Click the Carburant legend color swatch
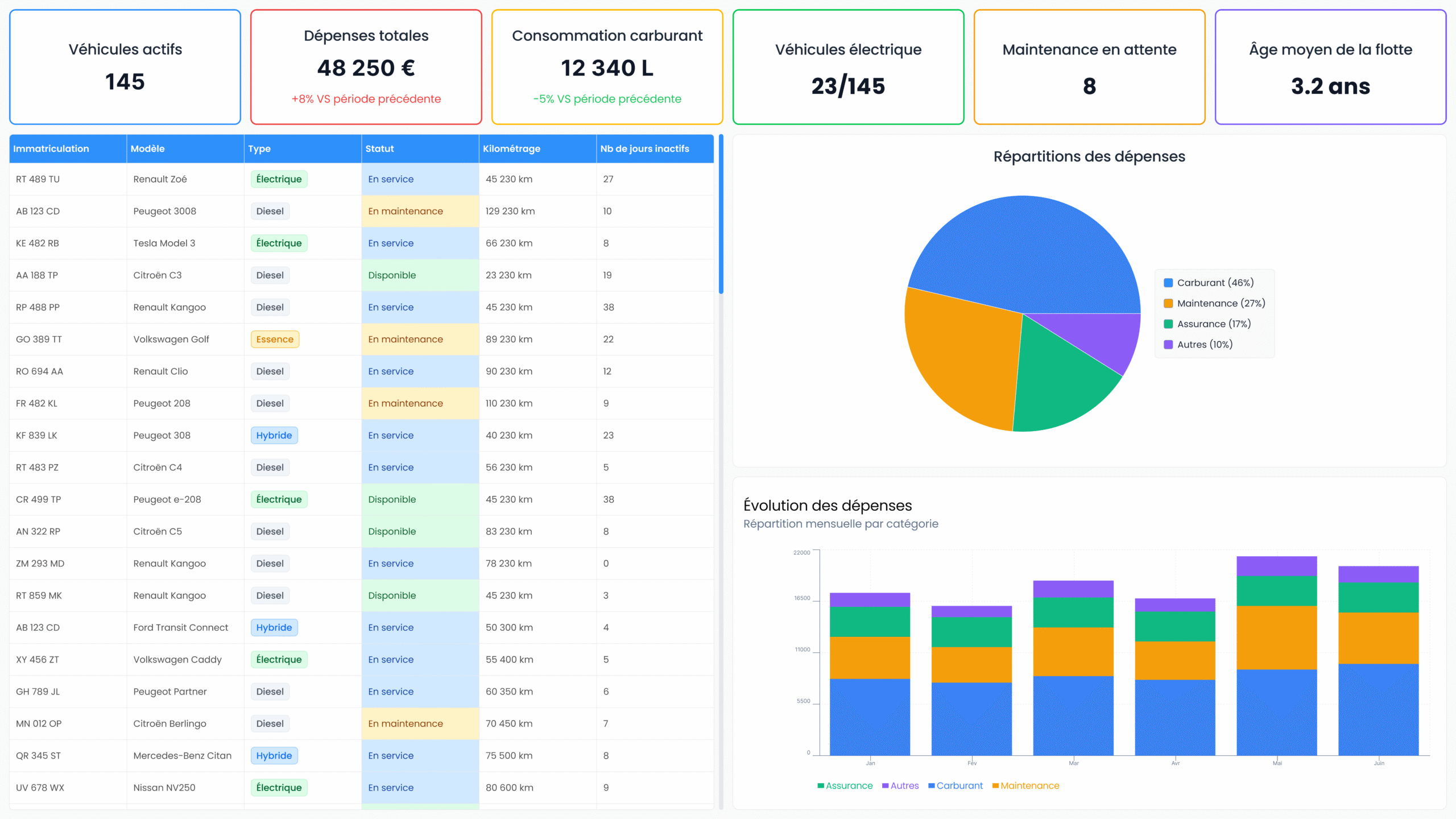 [1168, 283]
